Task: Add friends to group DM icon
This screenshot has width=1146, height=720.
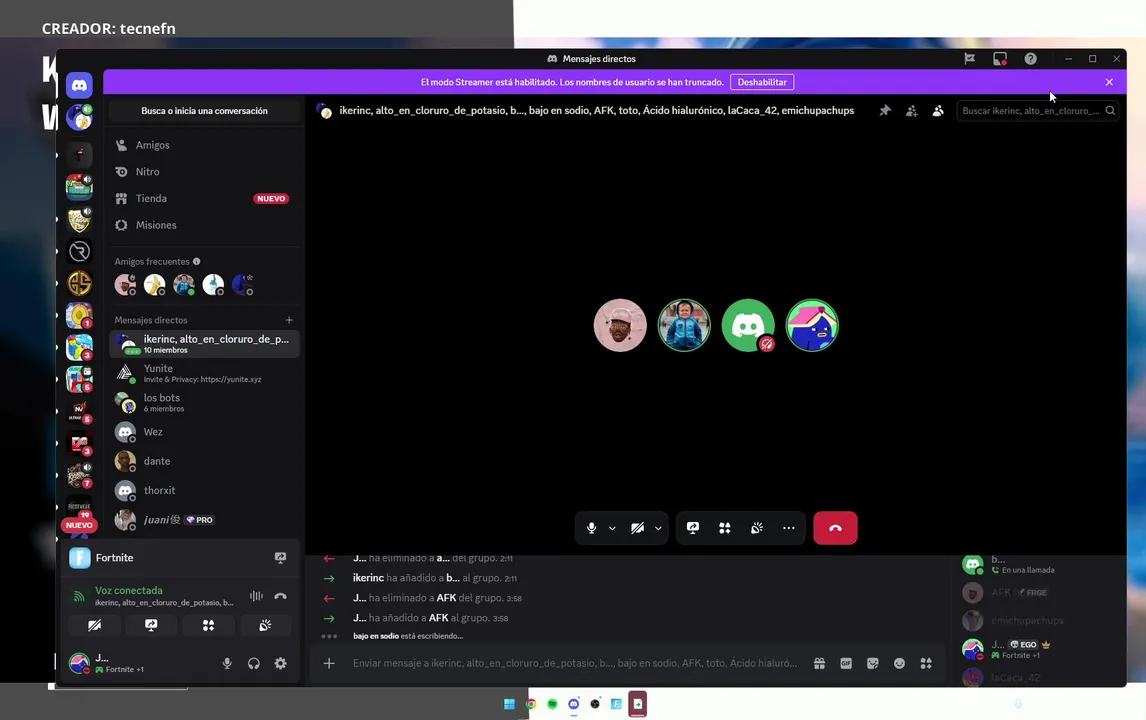Action: pos(911,111)
